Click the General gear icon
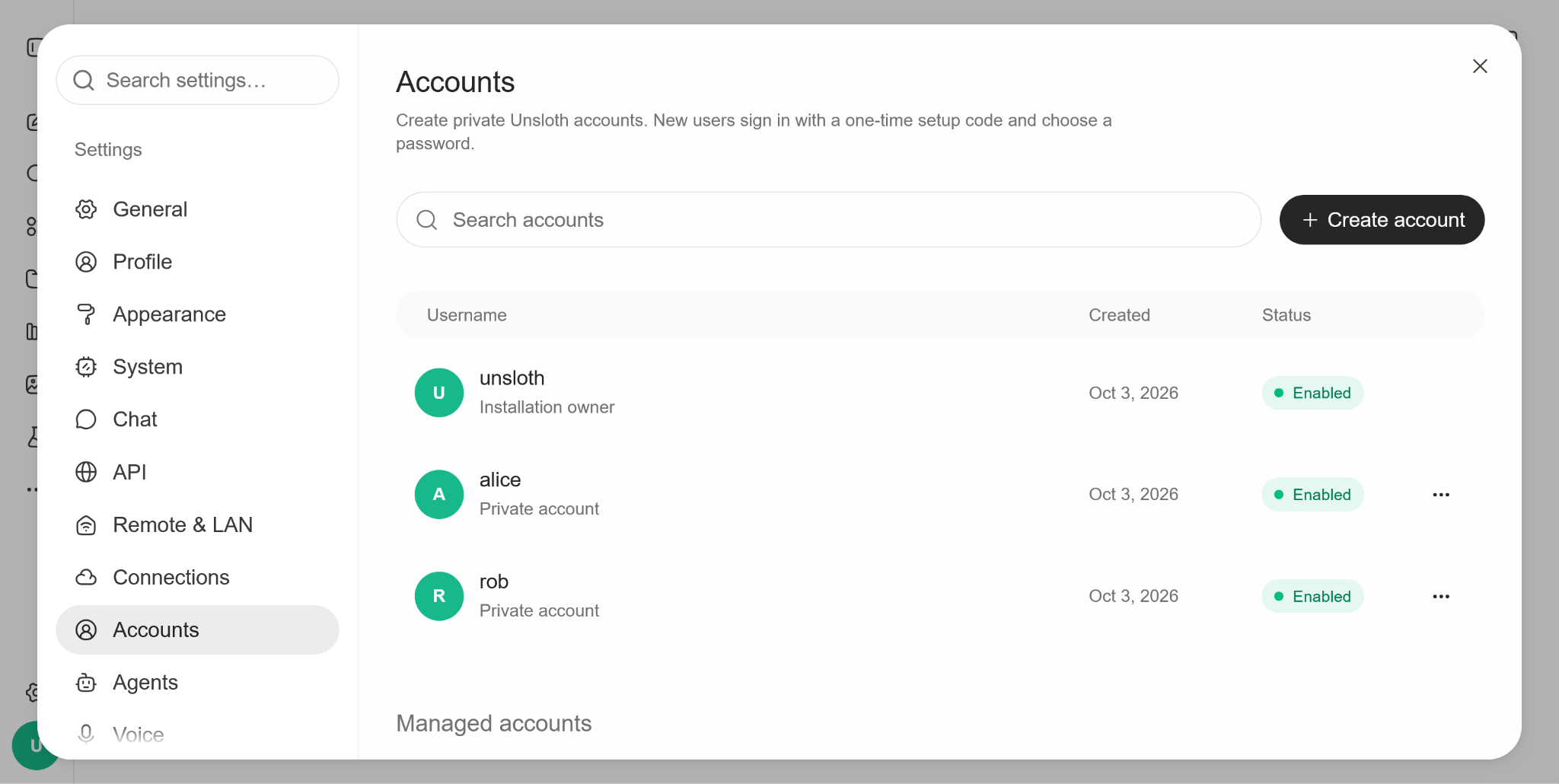 click(x=86, y=209)
